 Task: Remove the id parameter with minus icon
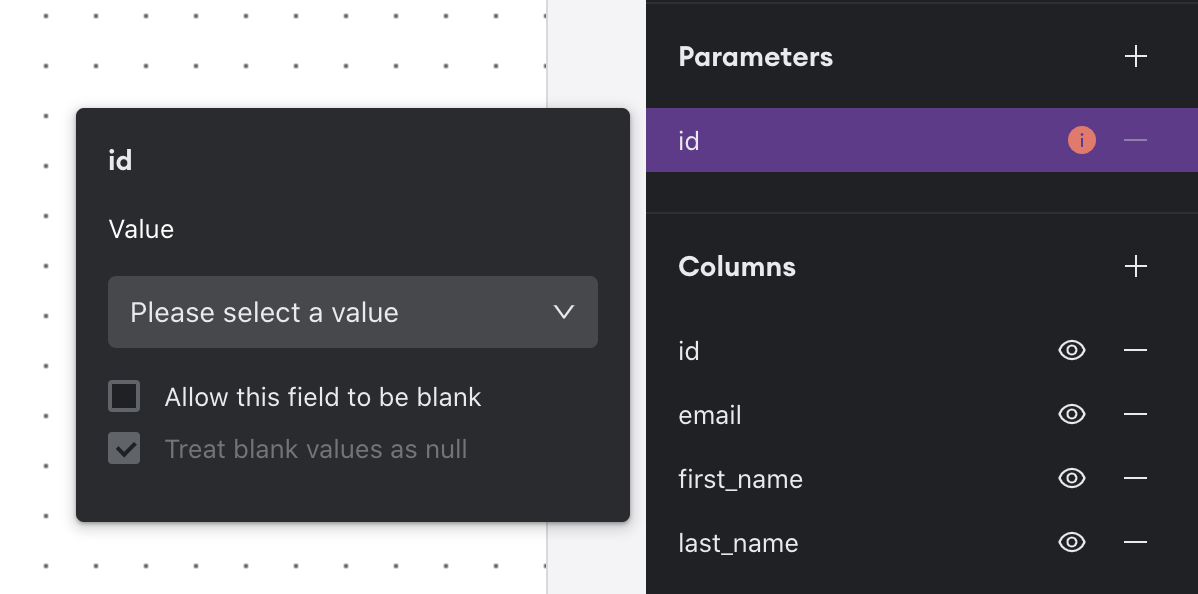[x=1135, y=141]
